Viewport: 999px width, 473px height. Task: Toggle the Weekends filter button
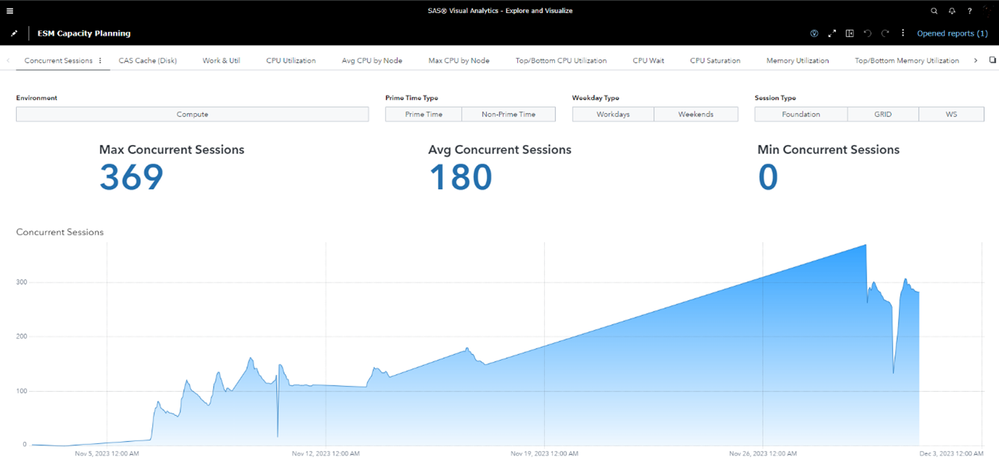coord(696,114)
